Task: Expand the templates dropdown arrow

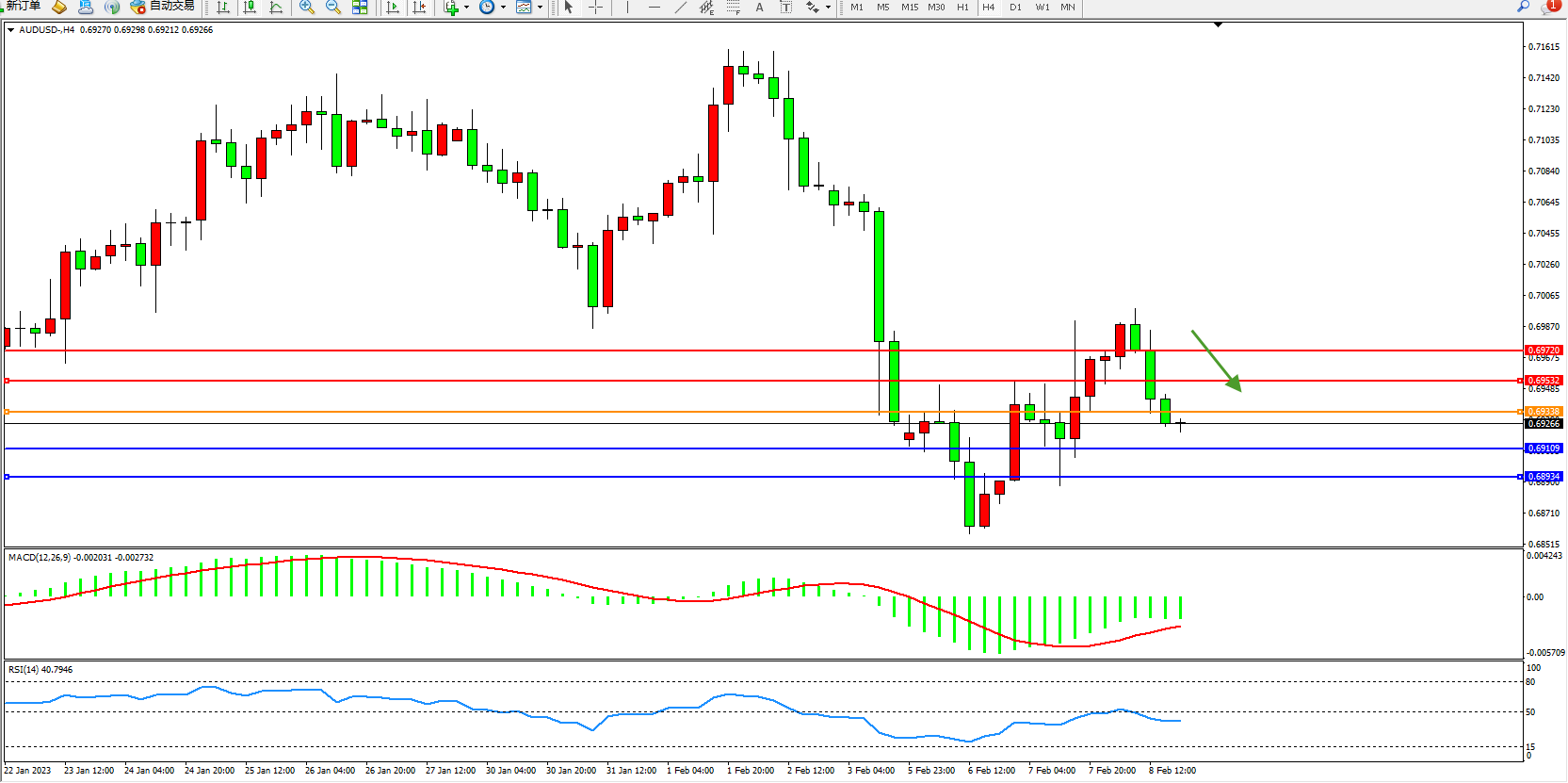Action: [x=540, y=8]
